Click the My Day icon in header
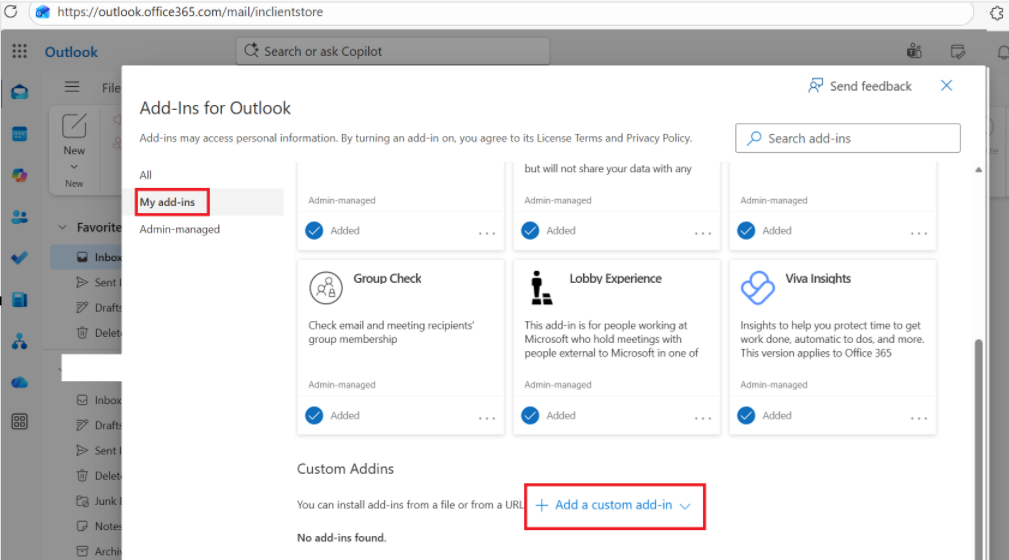The width and height of the screenshot is (1009, 560). coord(958,51)
